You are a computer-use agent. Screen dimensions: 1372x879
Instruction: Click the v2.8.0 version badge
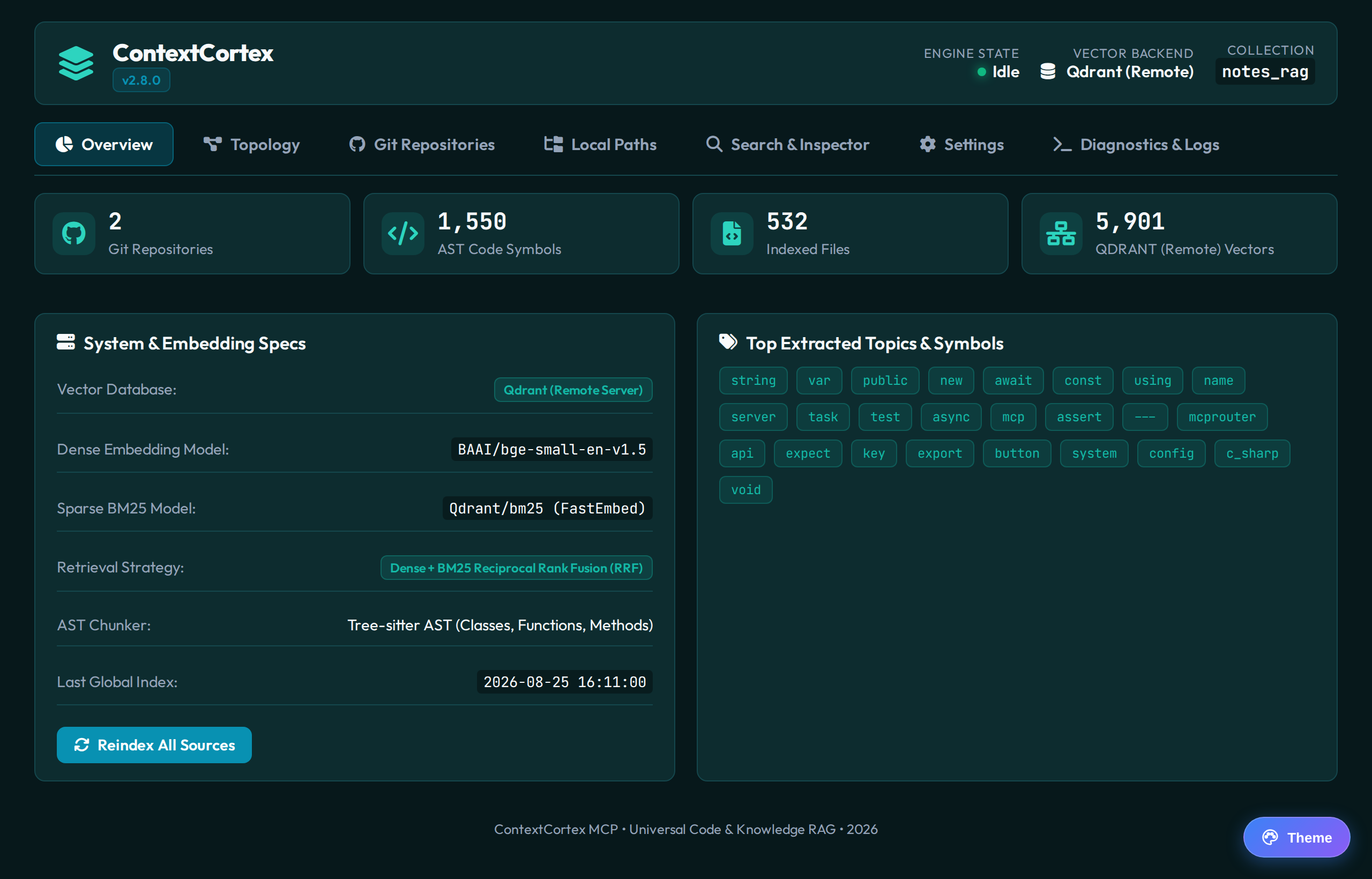click(x=141, y=80)
